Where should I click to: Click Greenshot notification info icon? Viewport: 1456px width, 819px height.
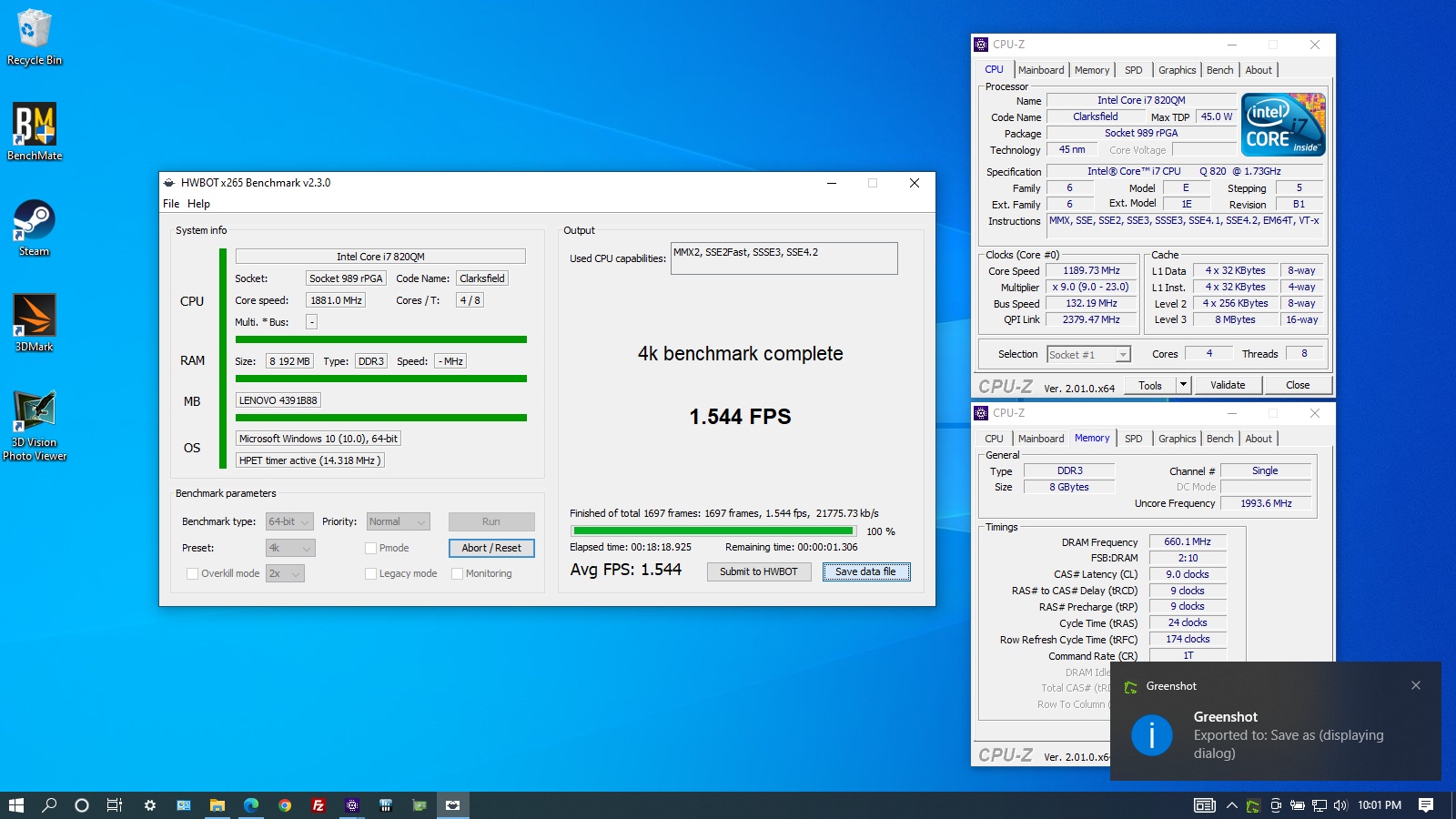click(1151, 734)
